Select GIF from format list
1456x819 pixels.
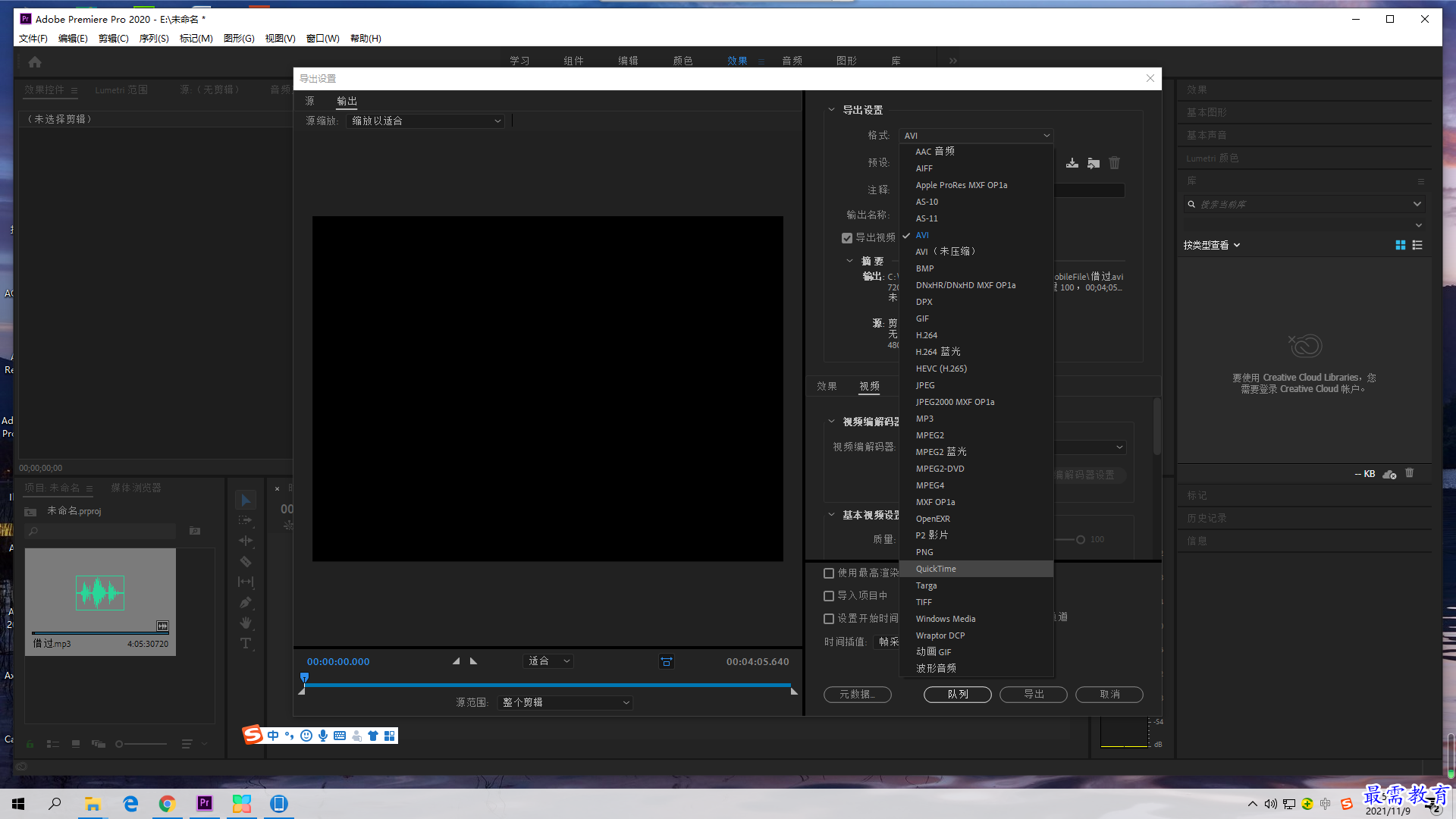coord(976,318)
